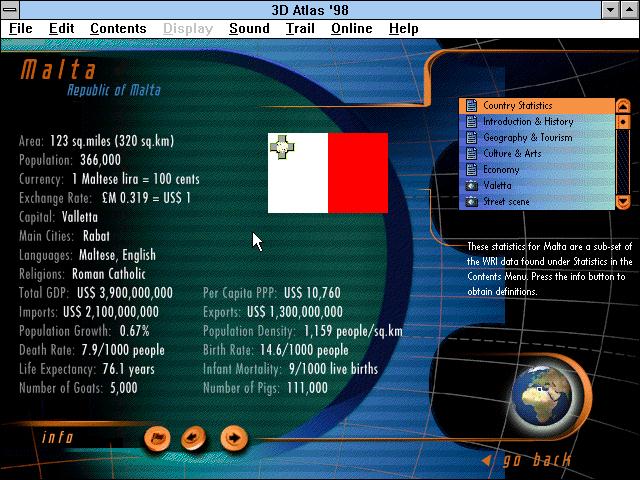Click the Exports value US$ 1,300,000,000
Viewport: 640px width, 480px height.
click(x=295, y=312)
